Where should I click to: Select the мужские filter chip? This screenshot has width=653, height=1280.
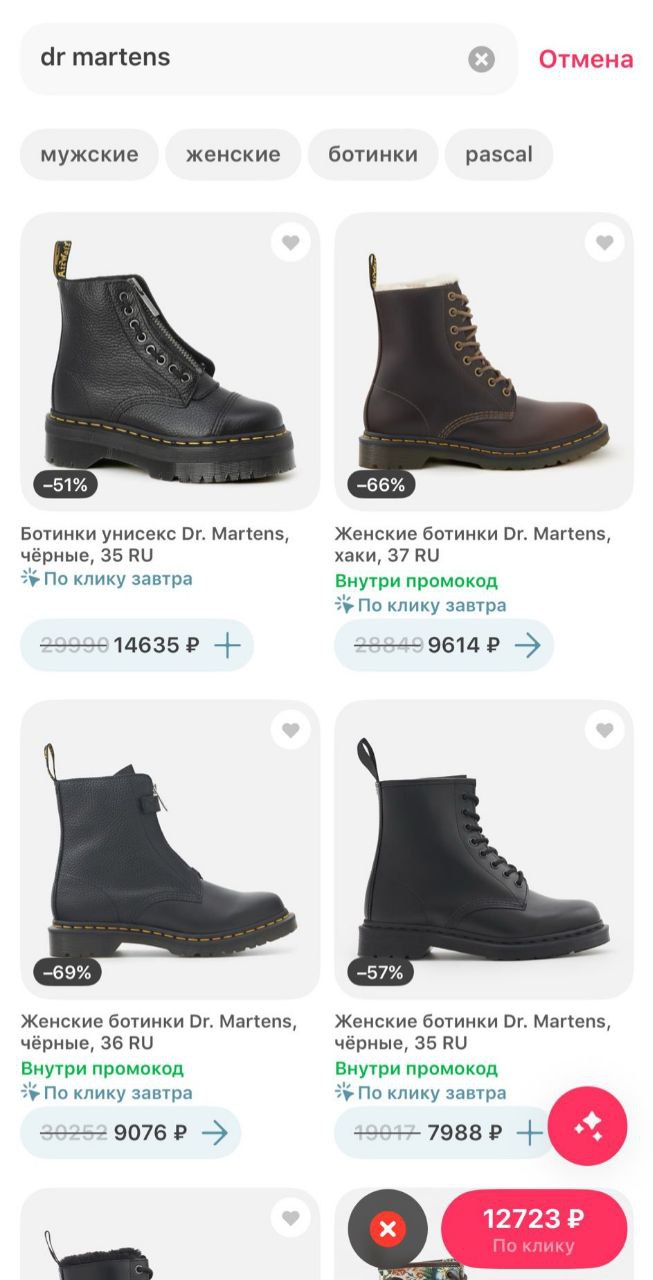point(89,155)
